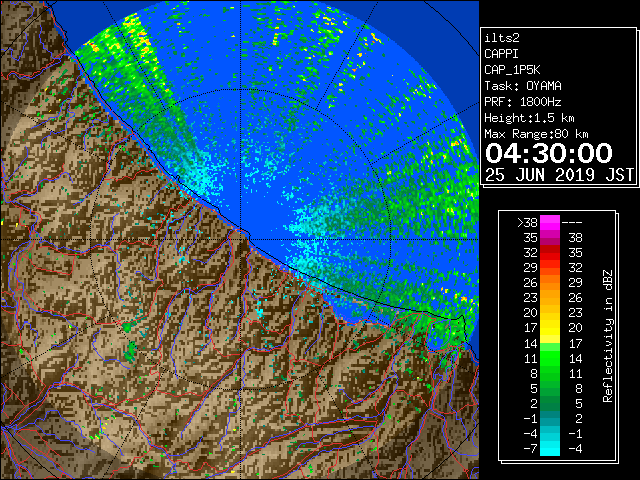Screen dimensions: 640x480
Task: Click the 04:30:00 timestamp
Action: point(549,153)
